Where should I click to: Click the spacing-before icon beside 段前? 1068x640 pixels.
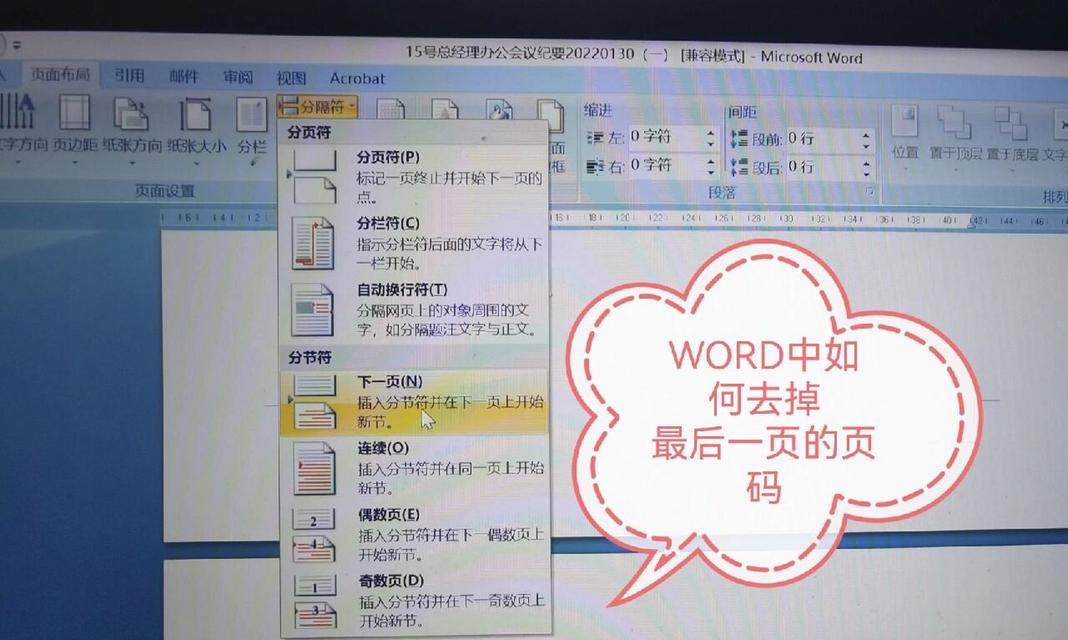[738, 139]
